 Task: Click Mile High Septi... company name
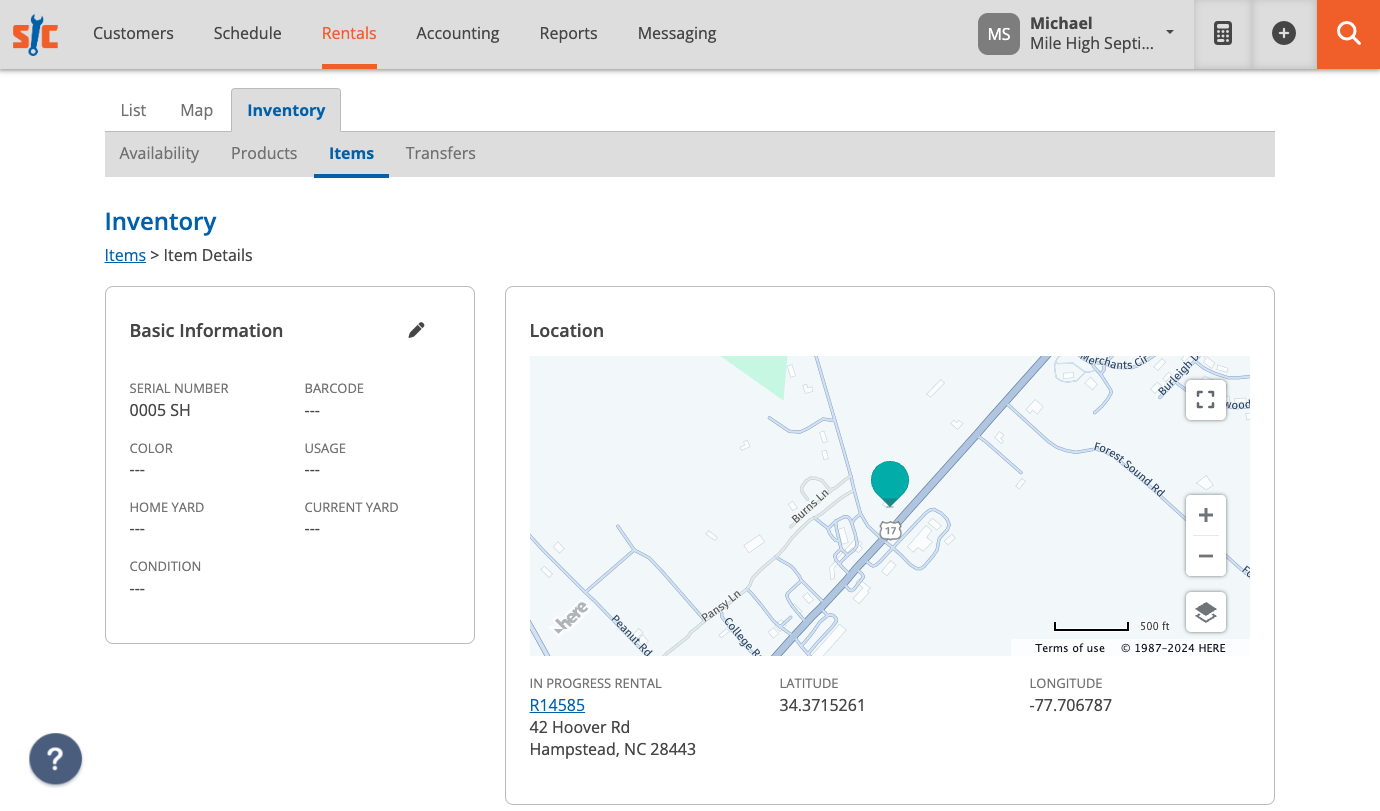pyautogui.click(x=1091, y=44)
